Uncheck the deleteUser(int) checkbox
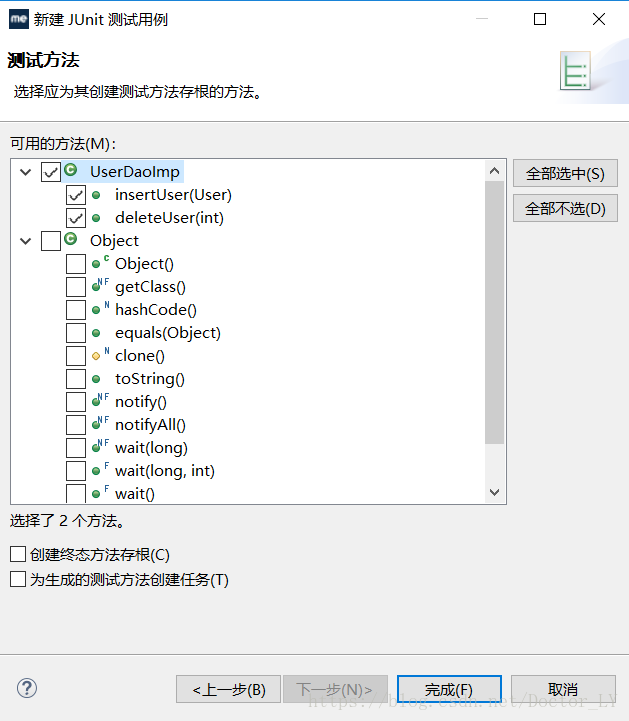629x721 pixels. pos(76,218)
